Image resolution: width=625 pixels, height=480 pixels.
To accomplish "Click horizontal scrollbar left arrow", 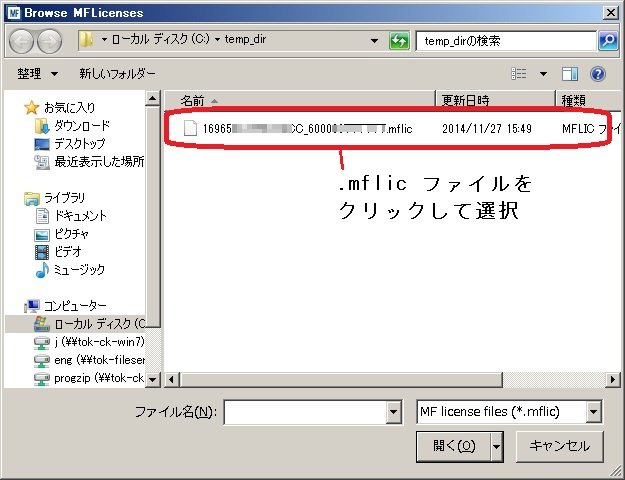I will (x=172, y=379).
